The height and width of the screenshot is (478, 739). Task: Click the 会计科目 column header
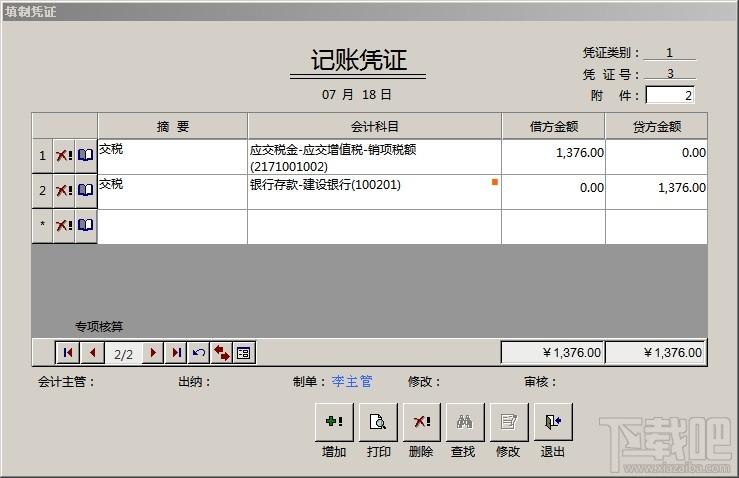[x=374, y=126]
